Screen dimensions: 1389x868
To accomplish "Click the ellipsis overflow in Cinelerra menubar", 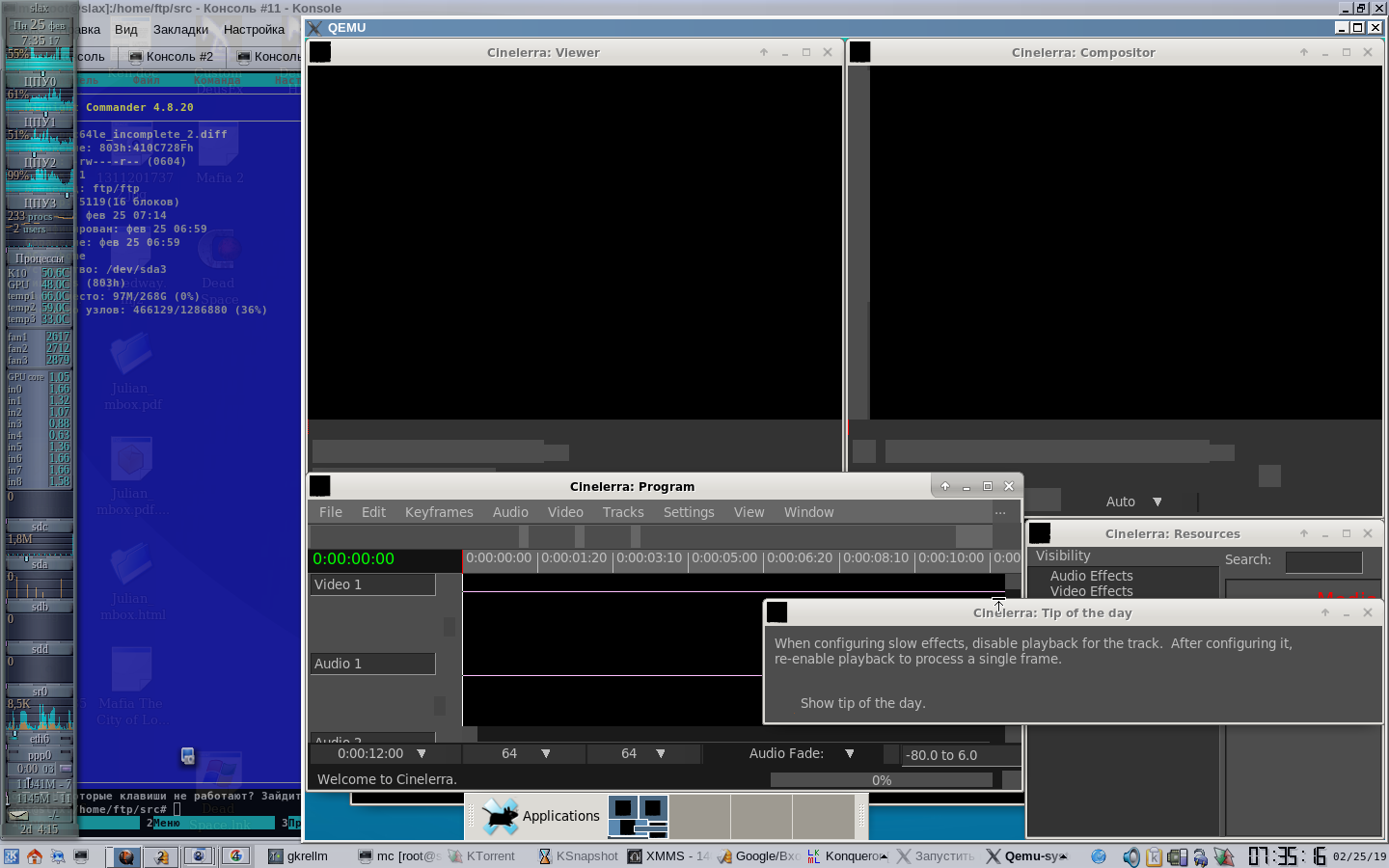I will [1000, 512].
